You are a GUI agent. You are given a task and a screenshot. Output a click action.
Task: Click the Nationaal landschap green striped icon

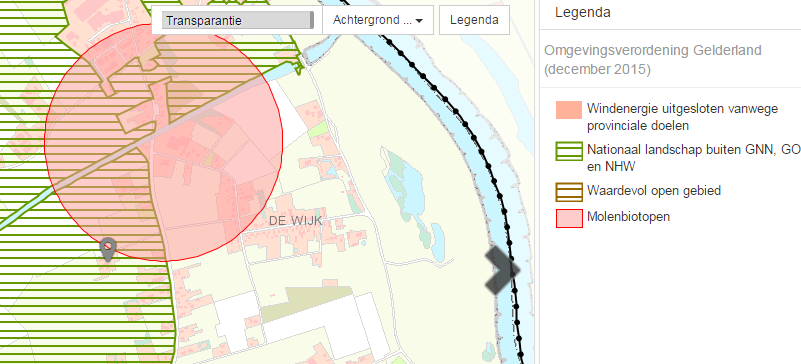coord(569,152)
